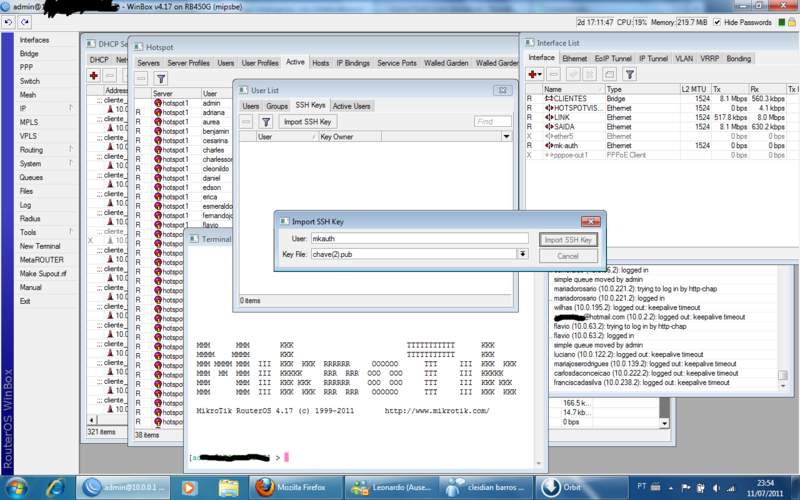Click the volume icon in system tray
The image size is (800, 500).
[x=717, y=488]
